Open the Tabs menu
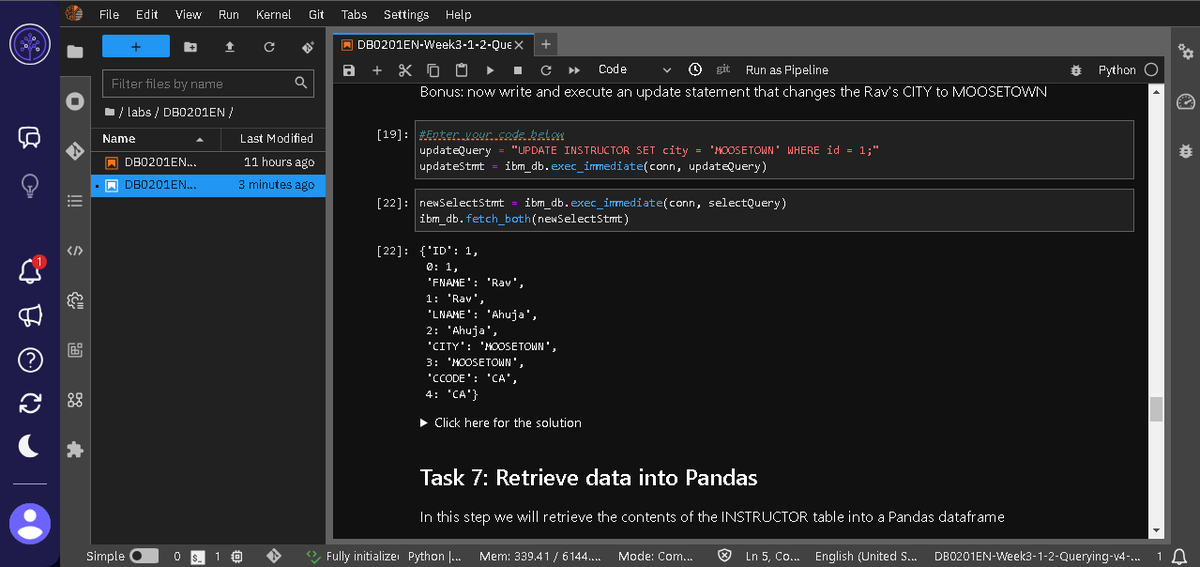The image size is (1200, 567). pyautogui.click(x=354, y=15)
